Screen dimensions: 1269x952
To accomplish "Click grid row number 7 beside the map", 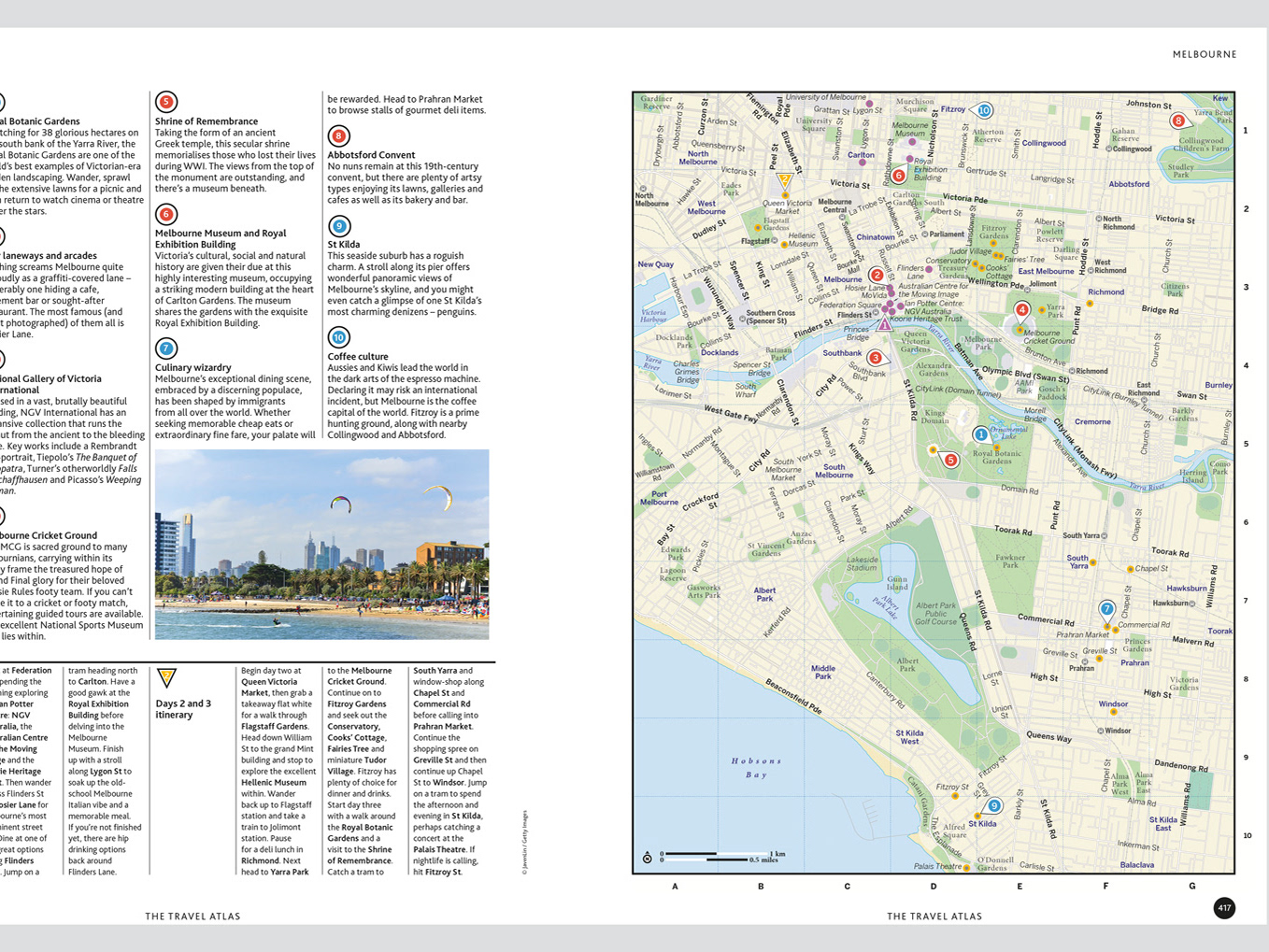I will (x=1246, y=601).
